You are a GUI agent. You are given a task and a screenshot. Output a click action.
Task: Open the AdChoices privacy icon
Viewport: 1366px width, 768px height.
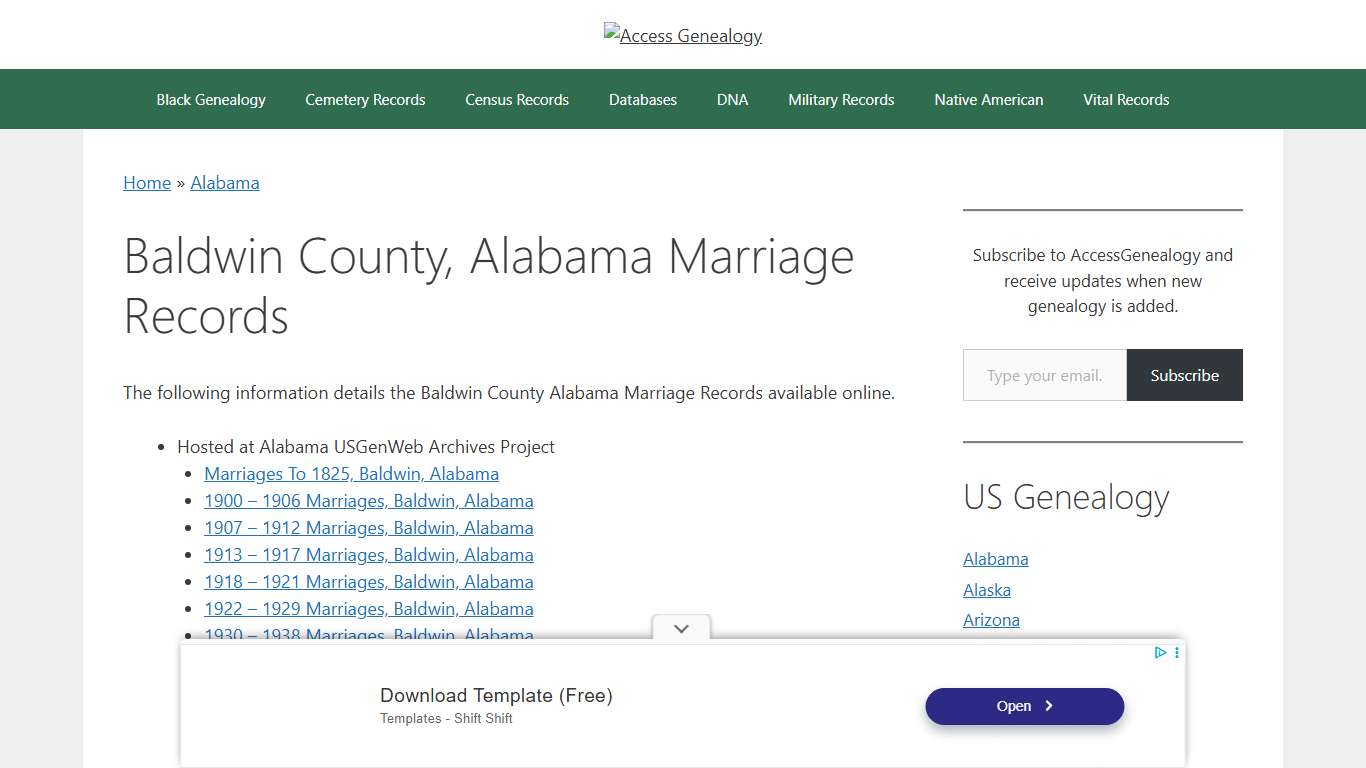[1160, 652]
